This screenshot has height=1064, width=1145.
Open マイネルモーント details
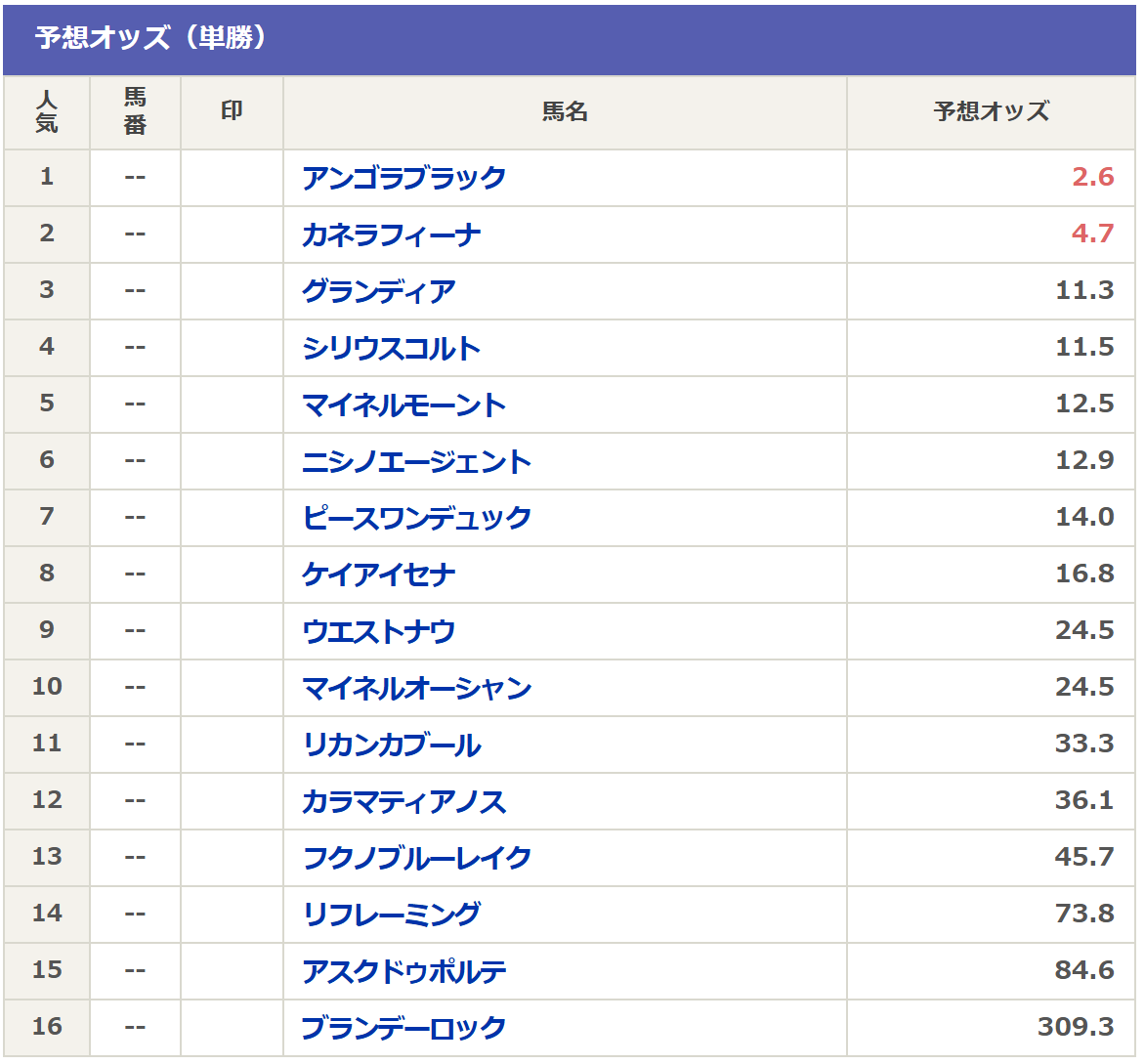tap(403, 404)
